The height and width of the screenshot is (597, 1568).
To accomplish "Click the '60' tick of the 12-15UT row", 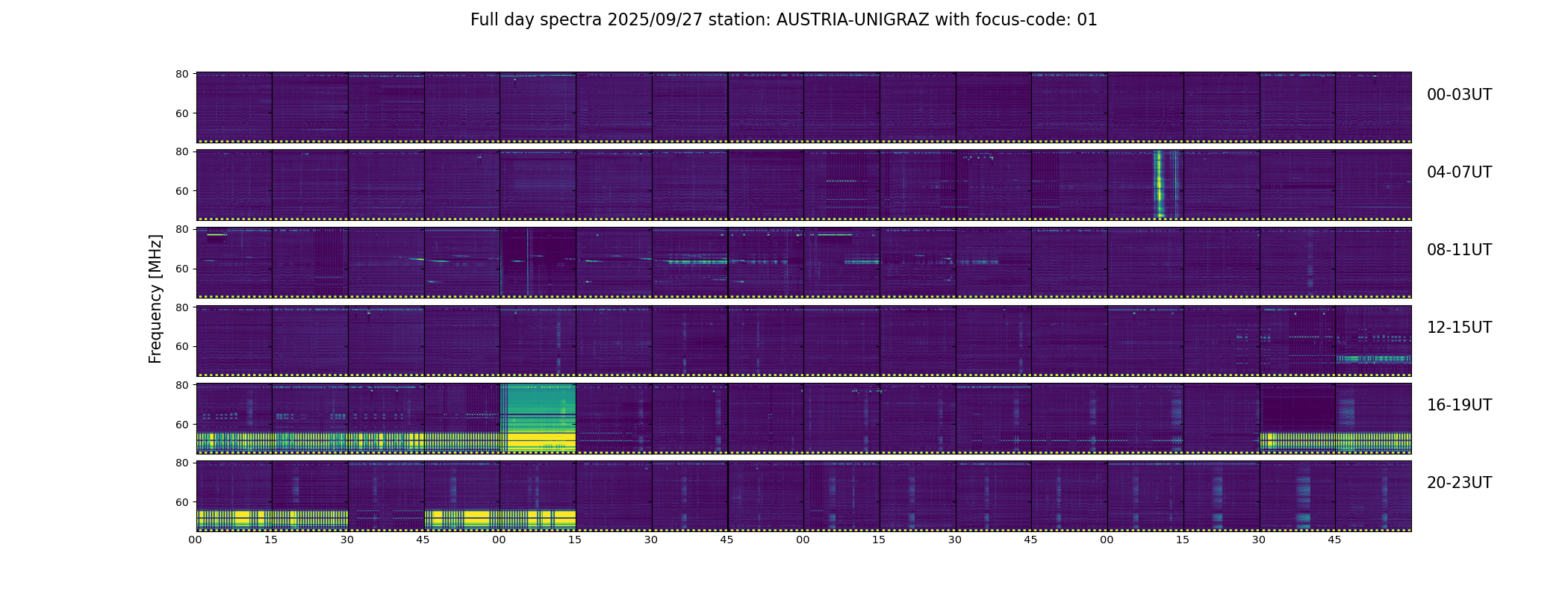I will [181, 346].
